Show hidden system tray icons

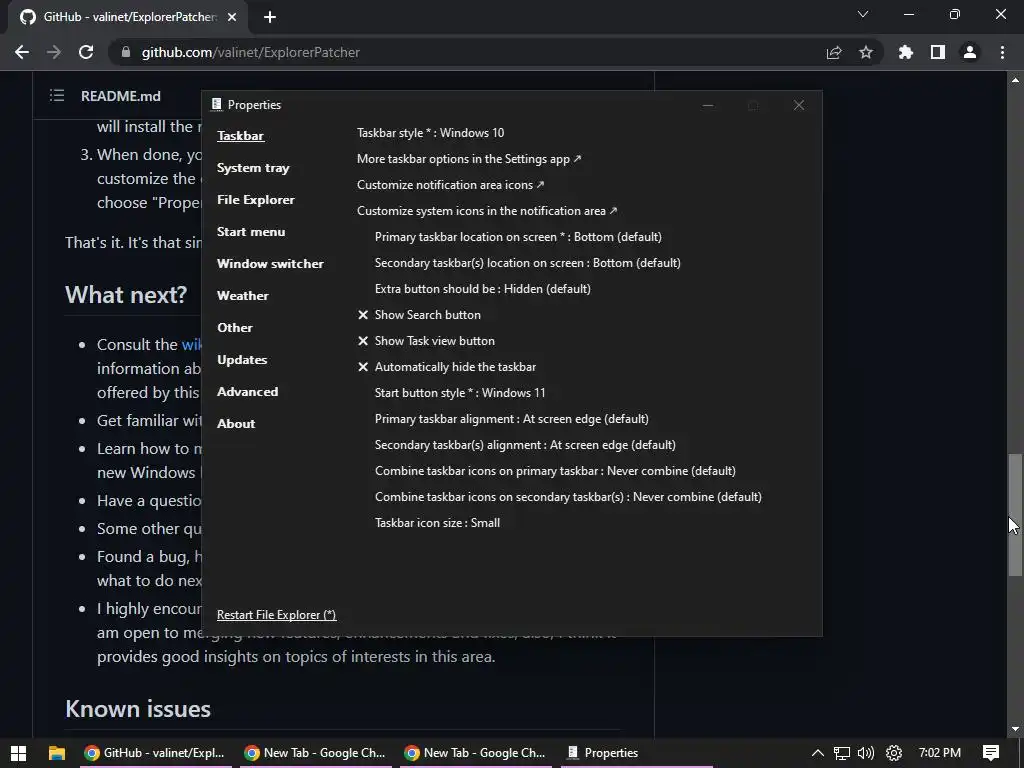tap(818, 753)
